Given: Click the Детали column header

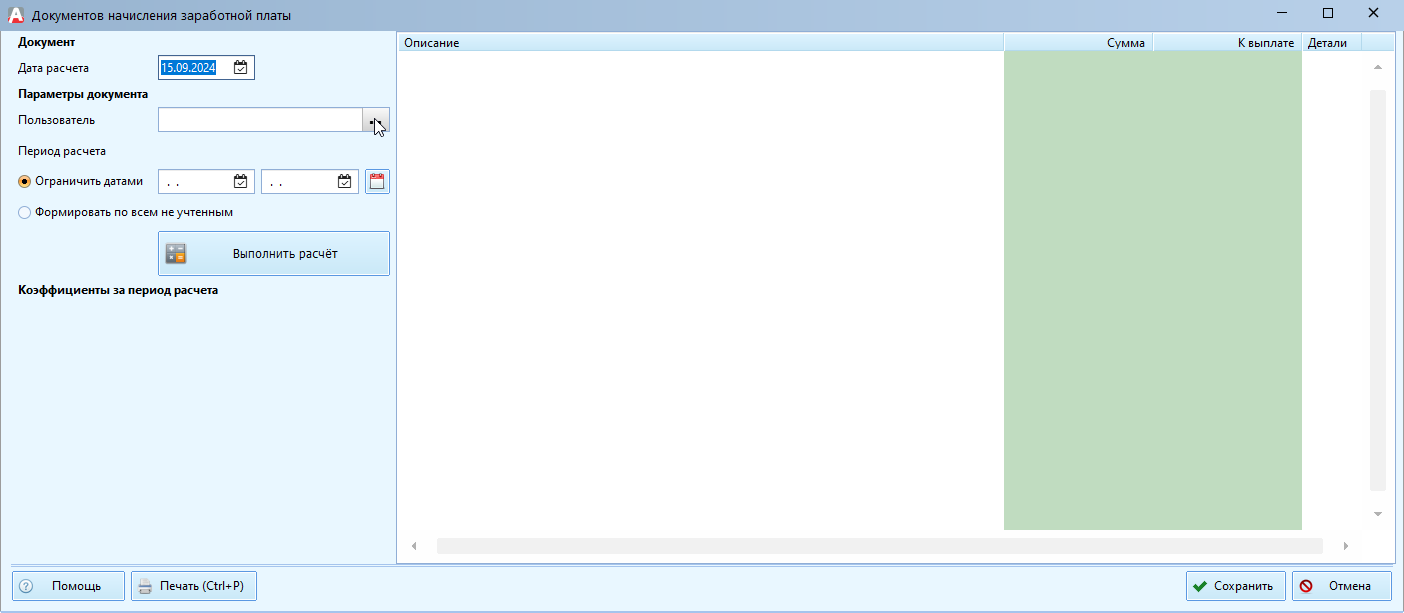Looking at the screenshot, I should 1330,43.
